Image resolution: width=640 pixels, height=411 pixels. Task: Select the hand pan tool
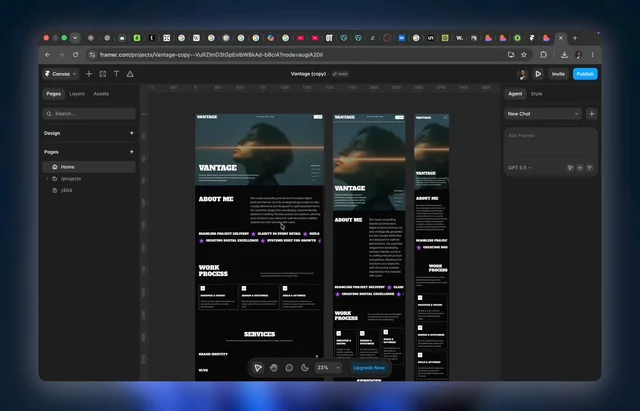[x=273, y=368]
